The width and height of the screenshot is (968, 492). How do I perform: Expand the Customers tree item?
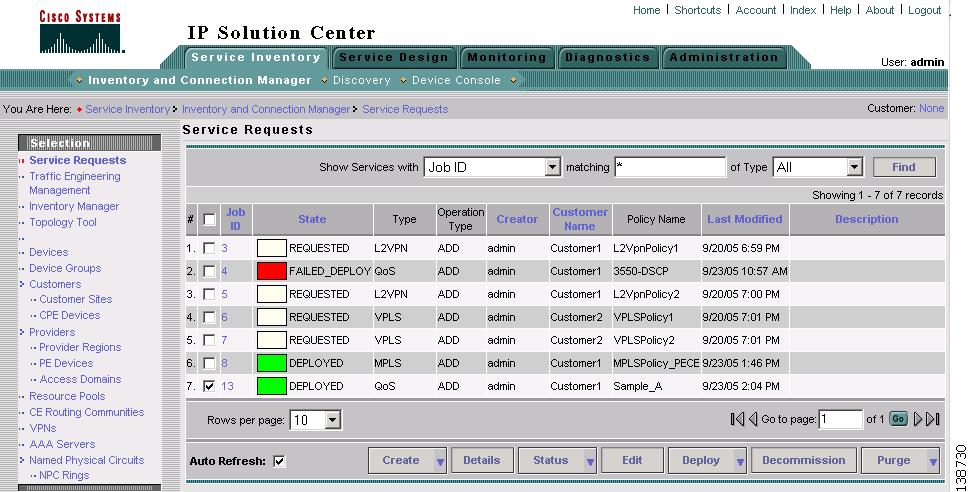pyautogui.click(x=22, y=284)
